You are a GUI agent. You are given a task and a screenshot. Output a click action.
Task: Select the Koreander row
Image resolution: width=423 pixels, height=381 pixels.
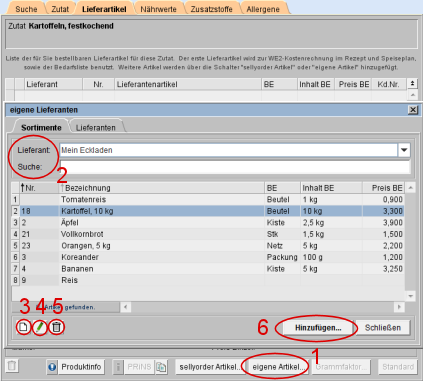point(208,257)
